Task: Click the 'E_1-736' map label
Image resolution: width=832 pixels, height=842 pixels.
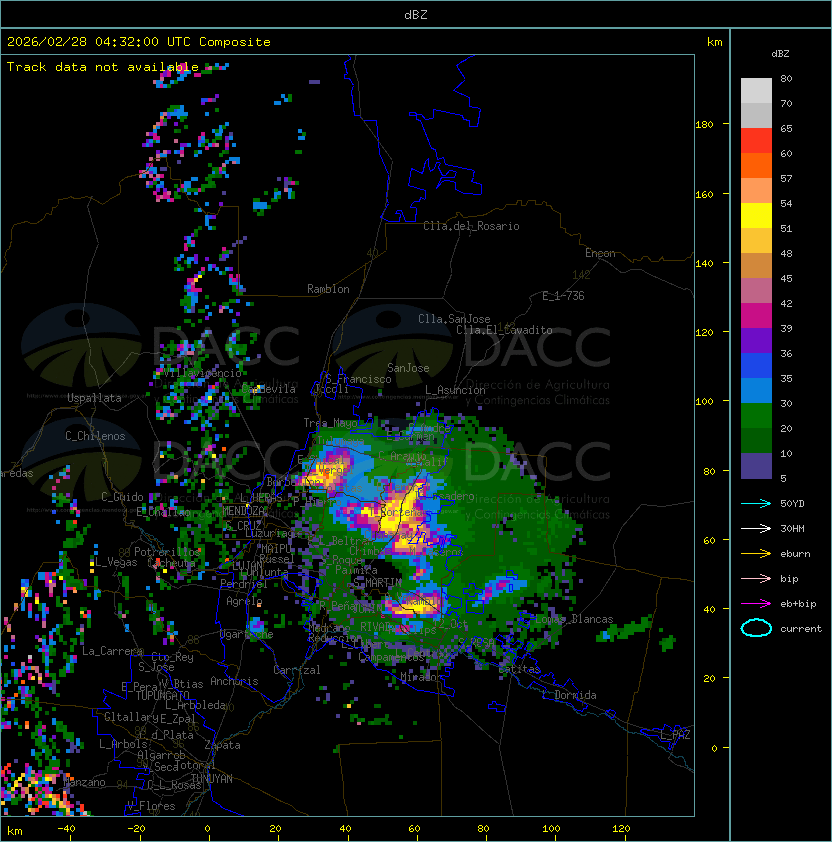Action: coord(563,296)
